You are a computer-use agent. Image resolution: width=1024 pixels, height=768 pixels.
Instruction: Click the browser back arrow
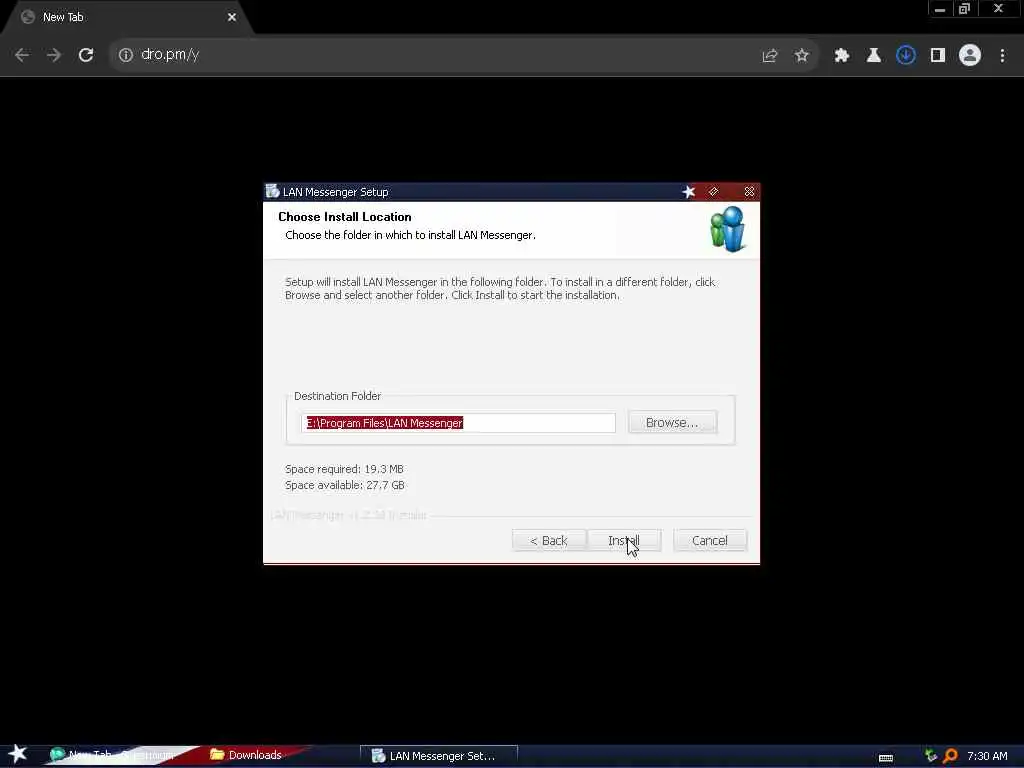pyautogui.click(x=22, y=55)
